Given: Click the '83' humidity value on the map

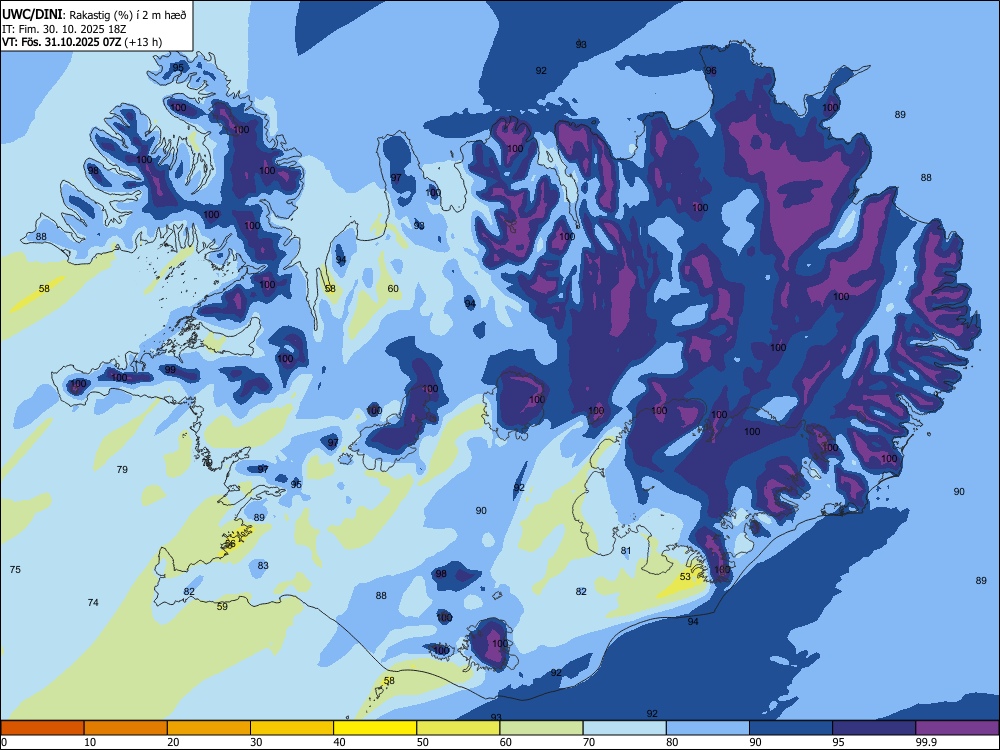Looking at the screenshot, I should (263, 565).
